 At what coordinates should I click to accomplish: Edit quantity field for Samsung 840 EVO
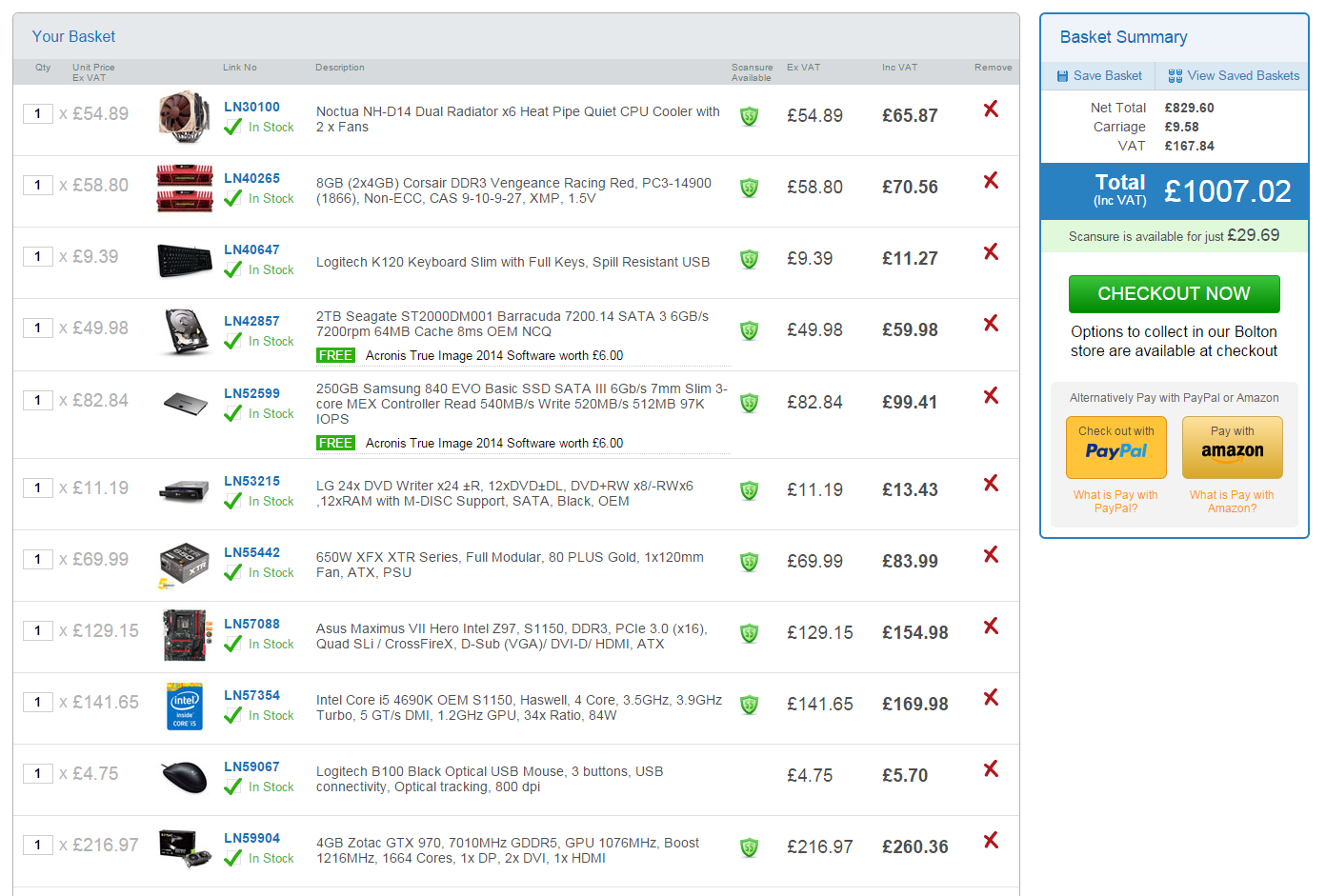click(x=38, y=401)
